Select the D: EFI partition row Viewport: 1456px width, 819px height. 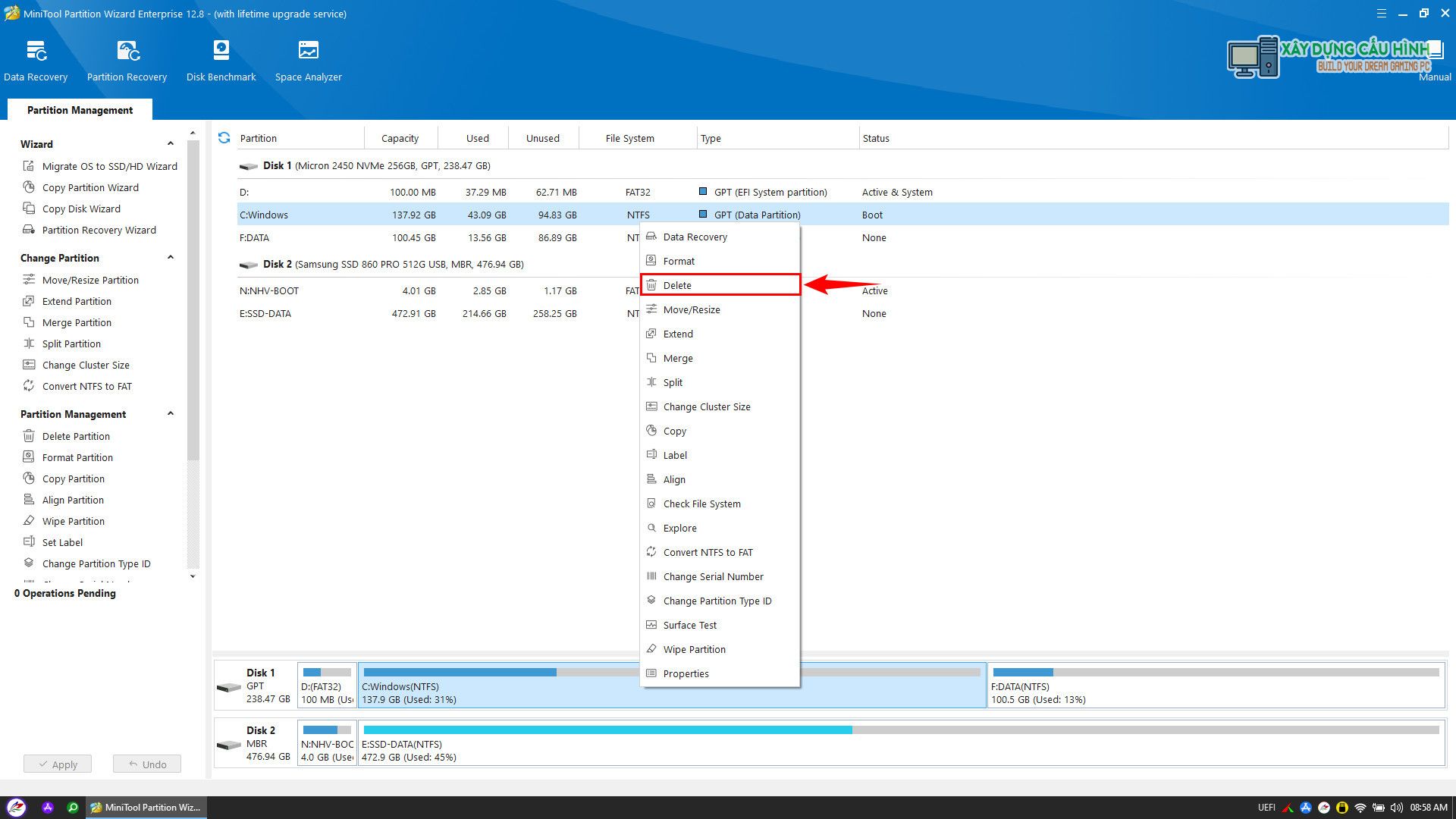842,192
